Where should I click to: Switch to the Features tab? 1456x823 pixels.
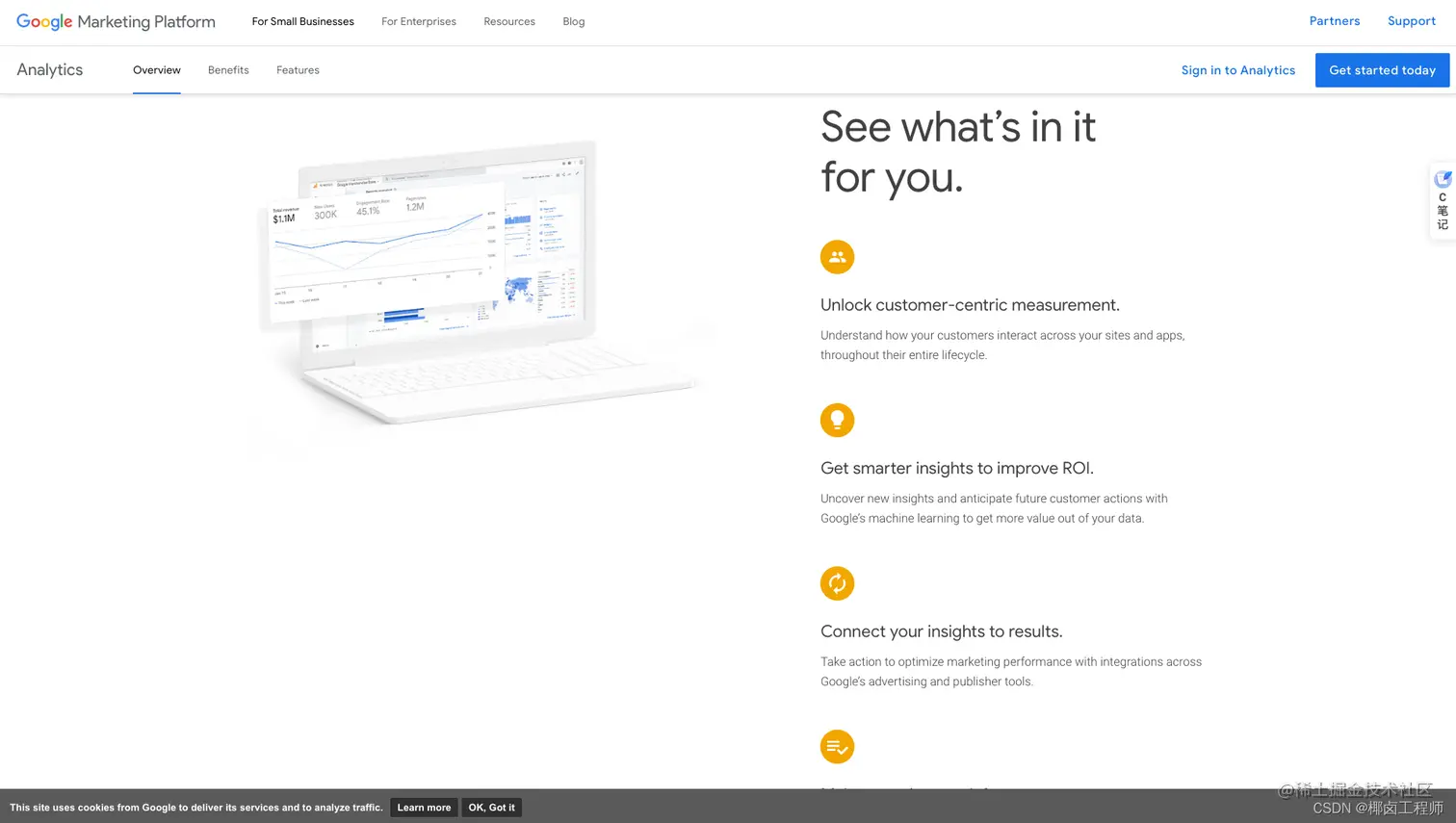tap(298, 70)
